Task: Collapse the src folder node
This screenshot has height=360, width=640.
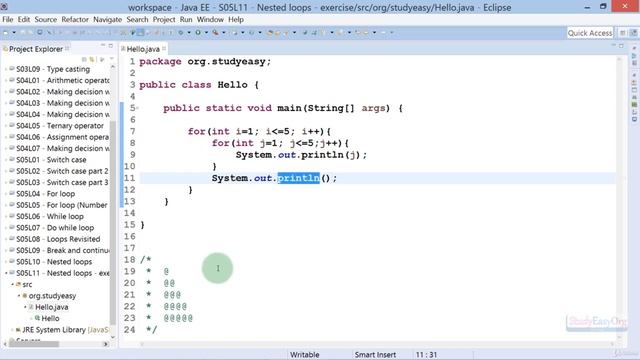Action: click(x=12, y=284)
